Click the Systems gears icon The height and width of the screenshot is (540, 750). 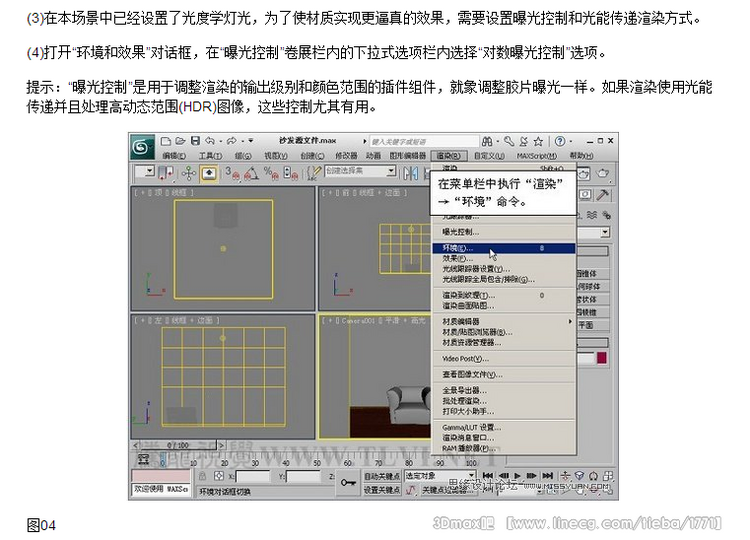click(606, 215)
